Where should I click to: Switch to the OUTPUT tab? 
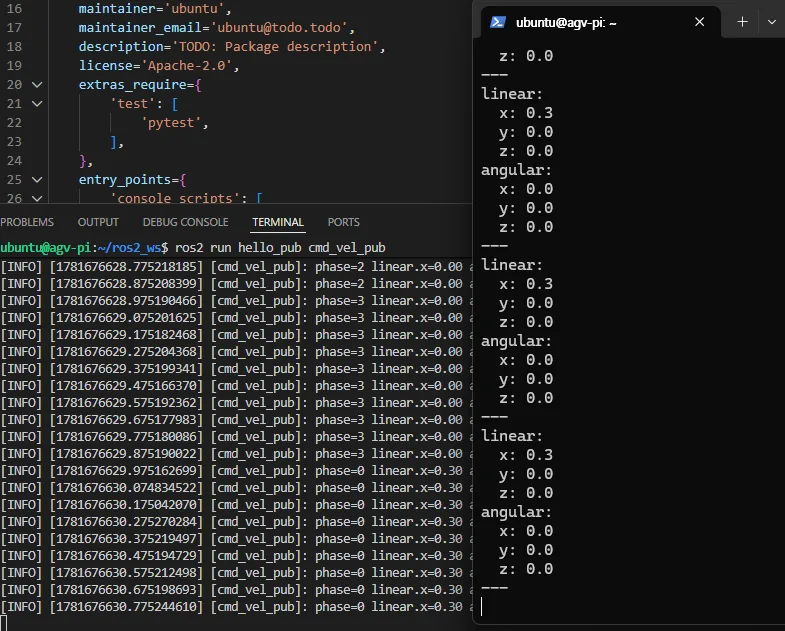98,222
